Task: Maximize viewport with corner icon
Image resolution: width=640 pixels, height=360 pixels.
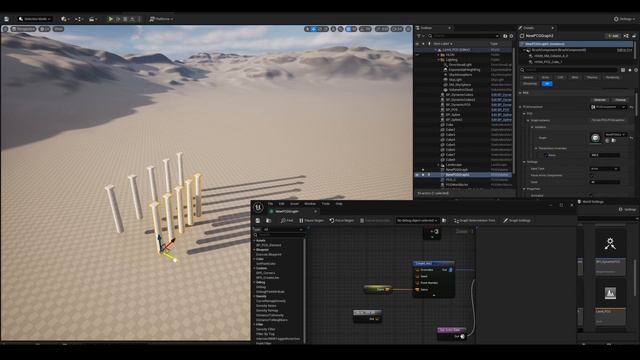Action: coord(409,29)
